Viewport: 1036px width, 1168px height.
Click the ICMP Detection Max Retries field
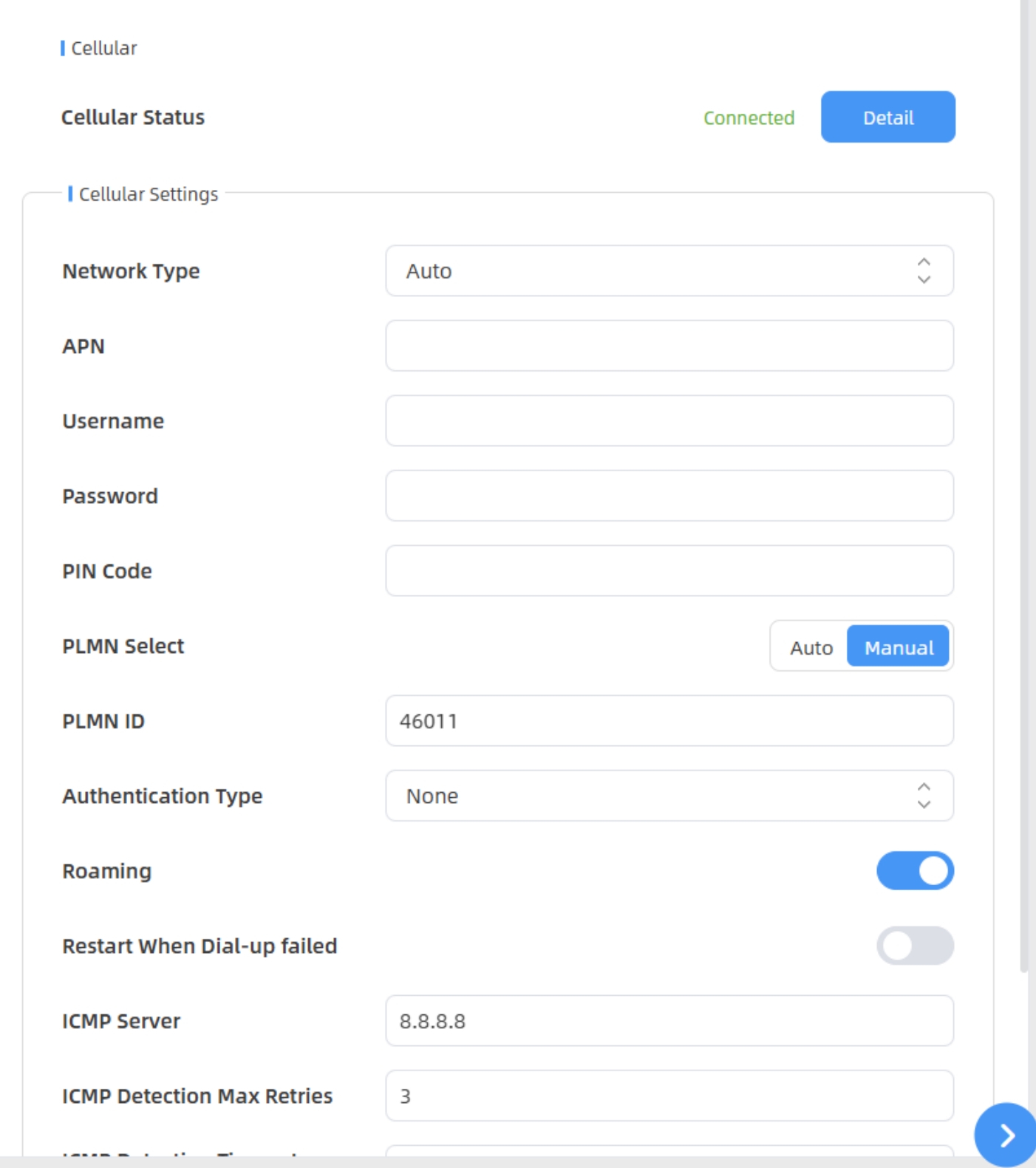coord(669,1096)
